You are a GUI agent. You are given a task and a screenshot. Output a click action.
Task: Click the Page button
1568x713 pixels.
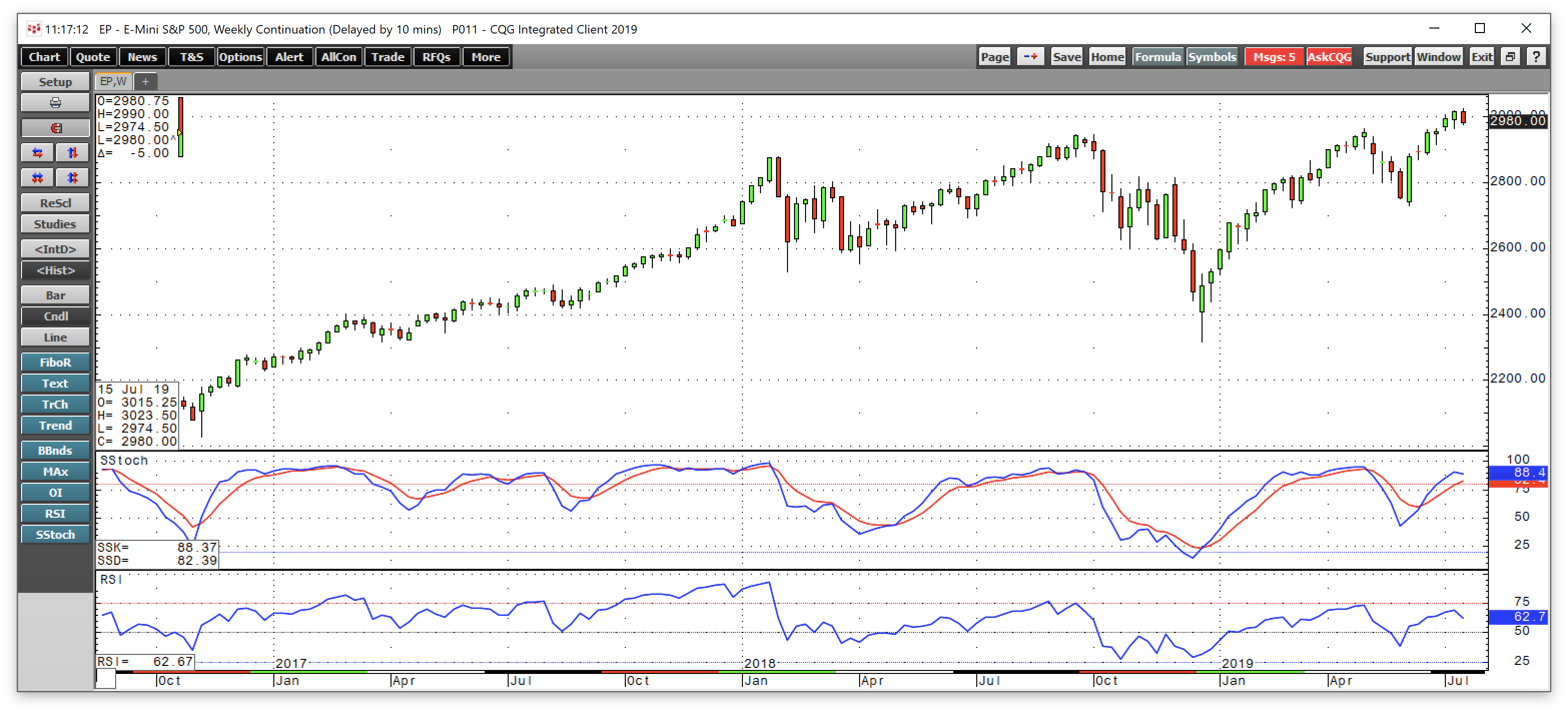(x=995, y=57)
